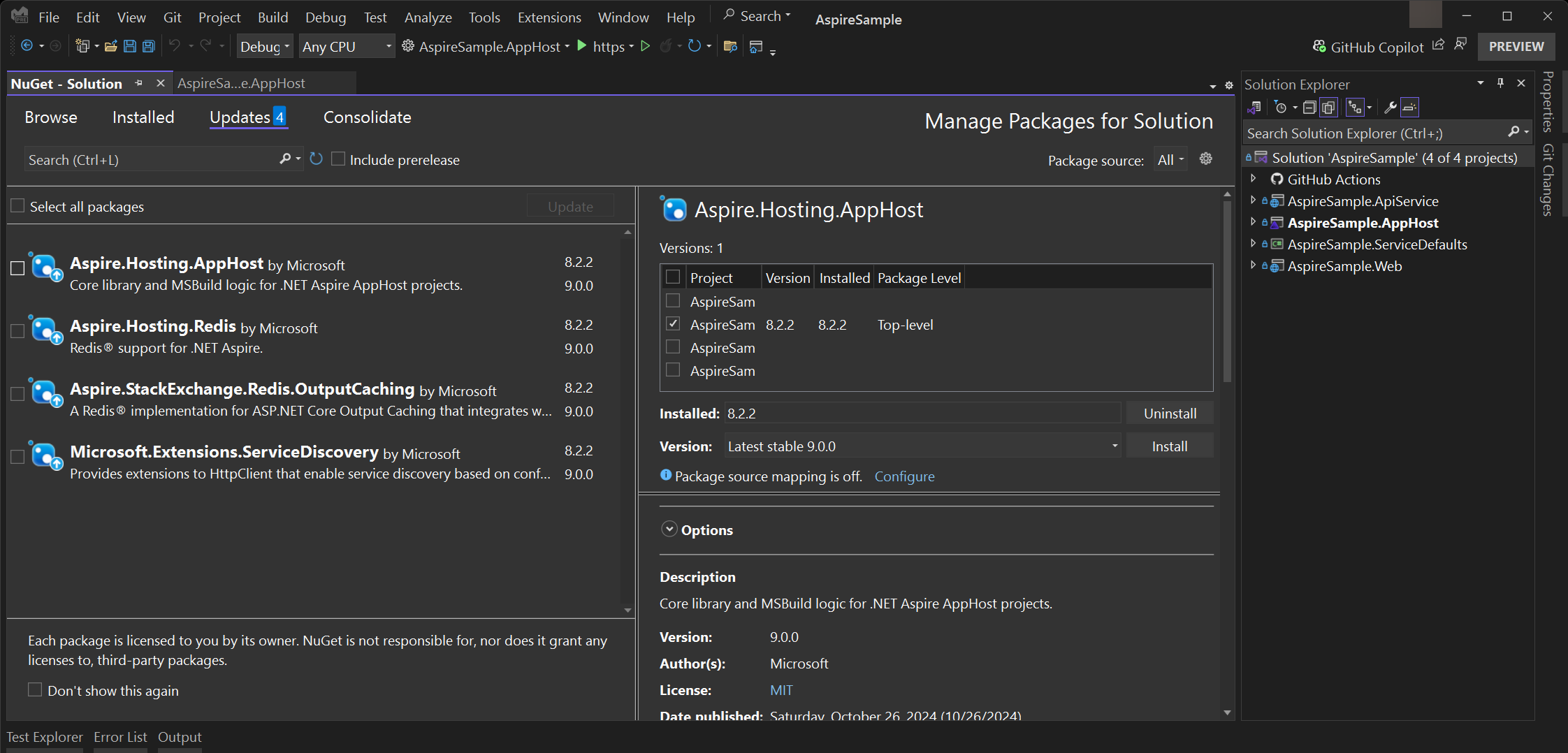Click the New Project toolbar icon
Viewport: 1568px width, 753px height.
(x=82, y=46)
